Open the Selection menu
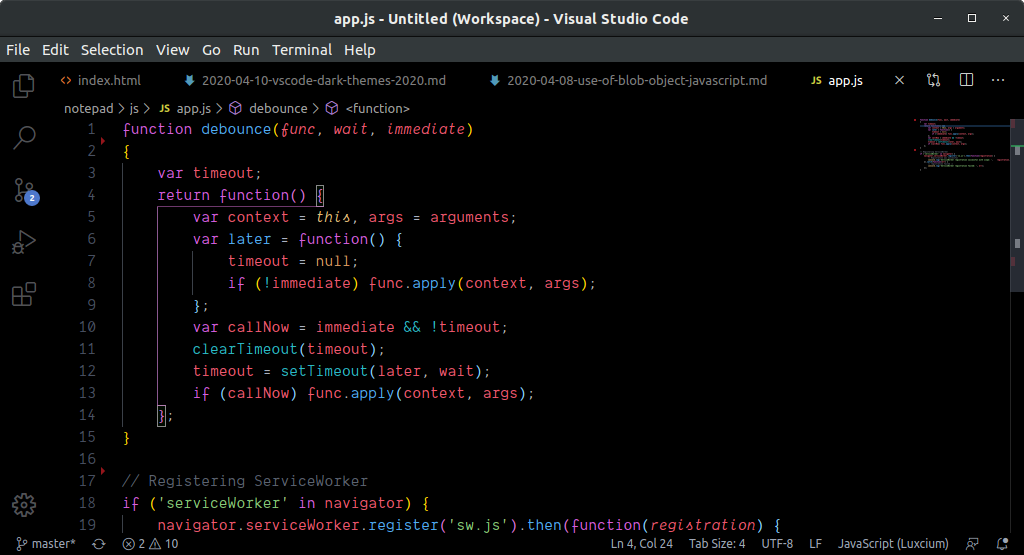The height and width of the screenshot is (555, 1024). click(x=112, y=50)
